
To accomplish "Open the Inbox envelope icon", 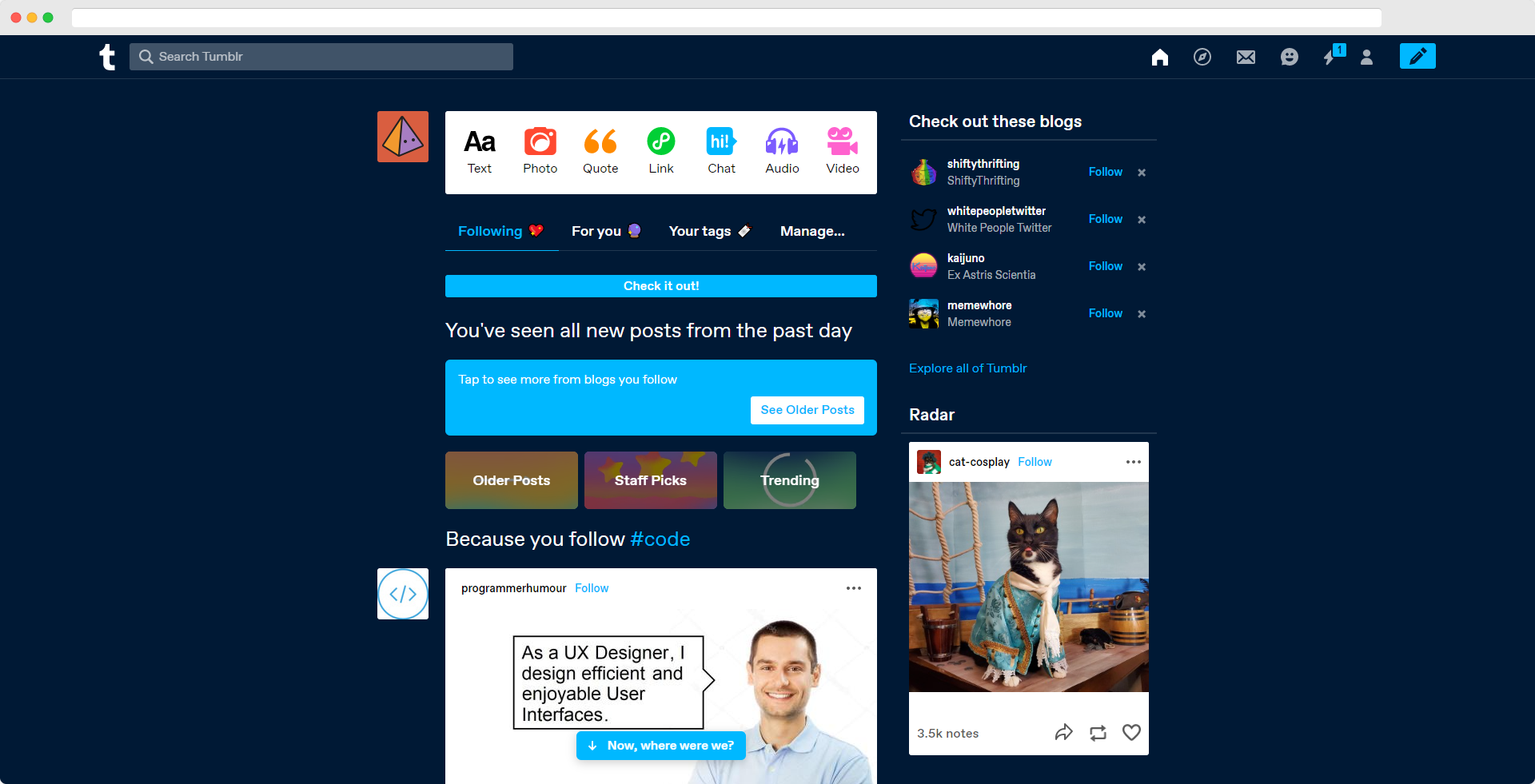I will pyautogui.click(x=1246, y=57).
